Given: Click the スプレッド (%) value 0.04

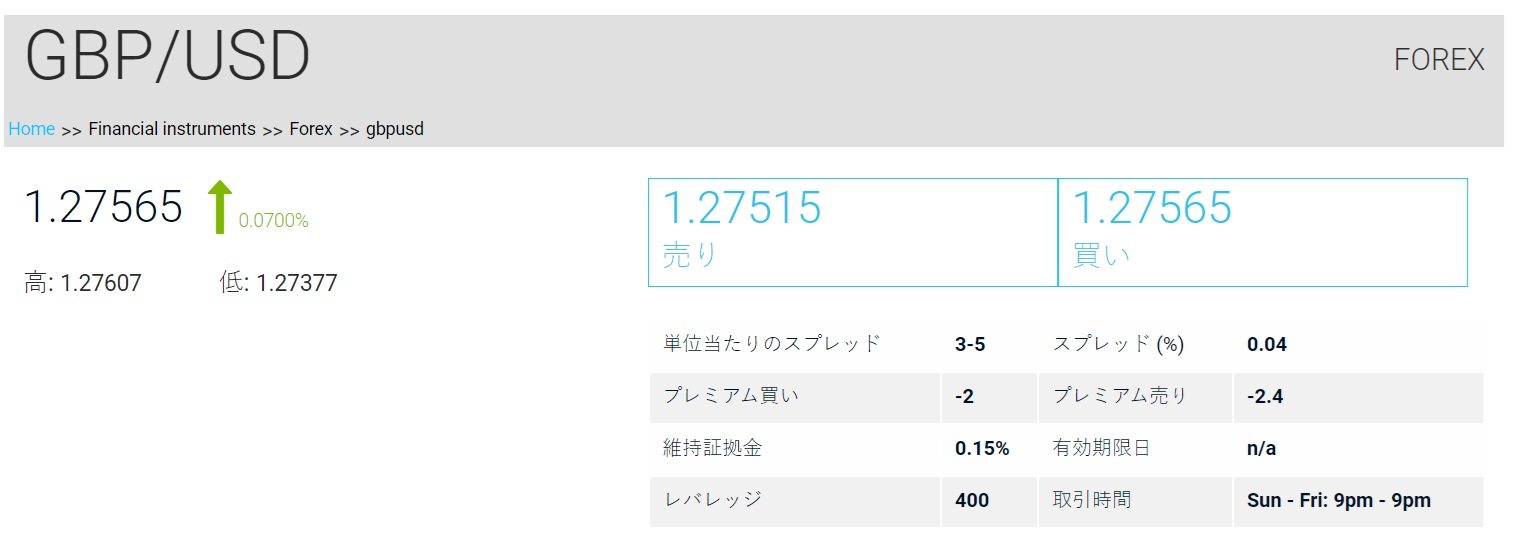Looking at the screenshot, I should tap(1267, 345).
